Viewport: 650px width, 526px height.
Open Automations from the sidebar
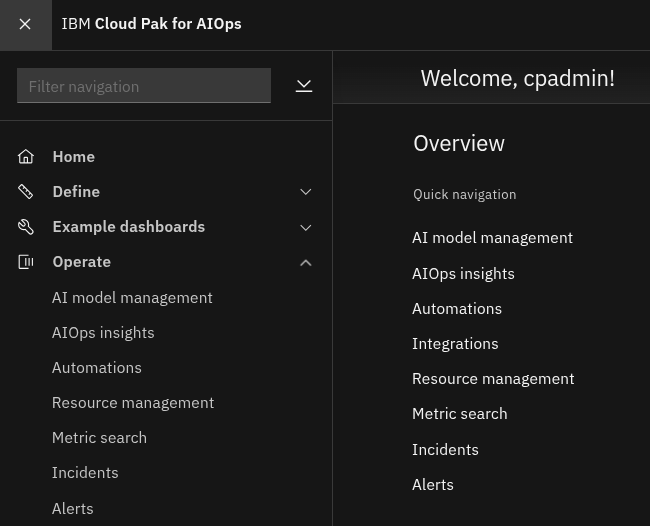click(97, 368)
